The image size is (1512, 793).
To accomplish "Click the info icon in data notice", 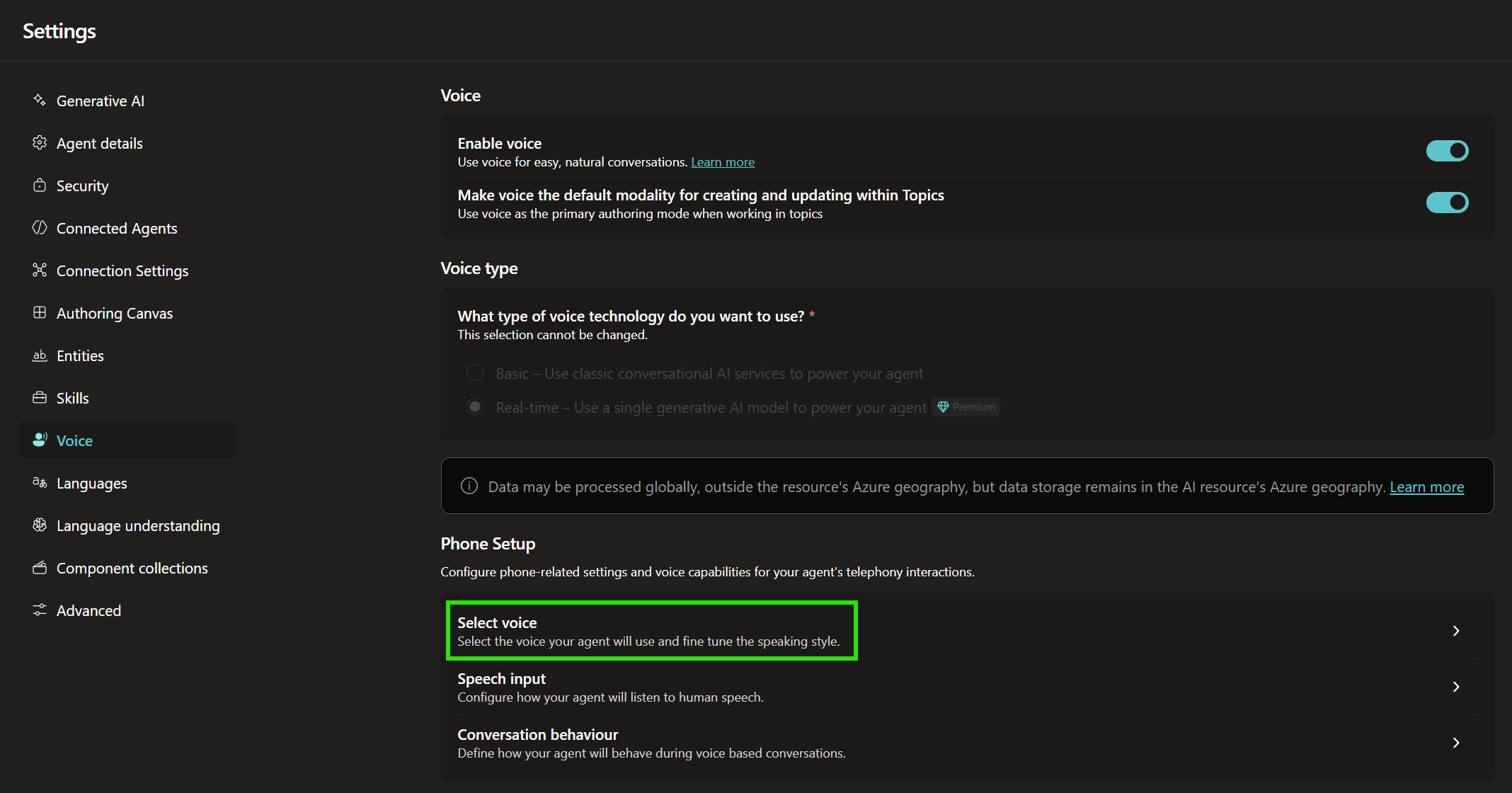I will pyautogui.click(x=469, y=486).
